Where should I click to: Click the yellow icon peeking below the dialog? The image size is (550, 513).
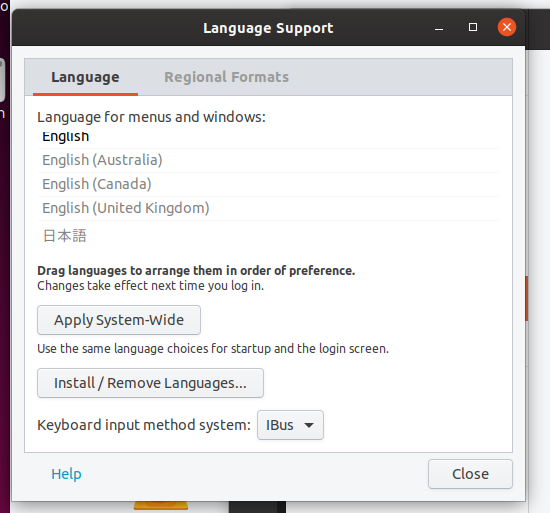(x=161, y=505)
